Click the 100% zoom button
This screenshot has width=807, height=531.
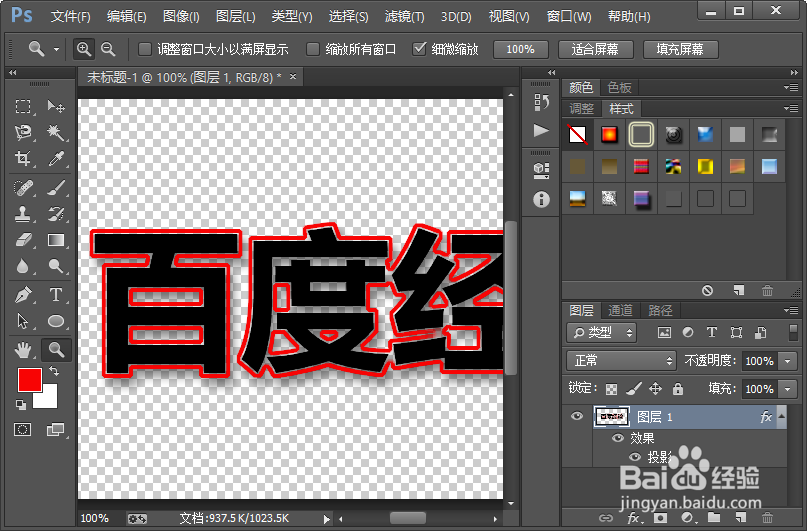pyautogui.click(x=520, y=49)
